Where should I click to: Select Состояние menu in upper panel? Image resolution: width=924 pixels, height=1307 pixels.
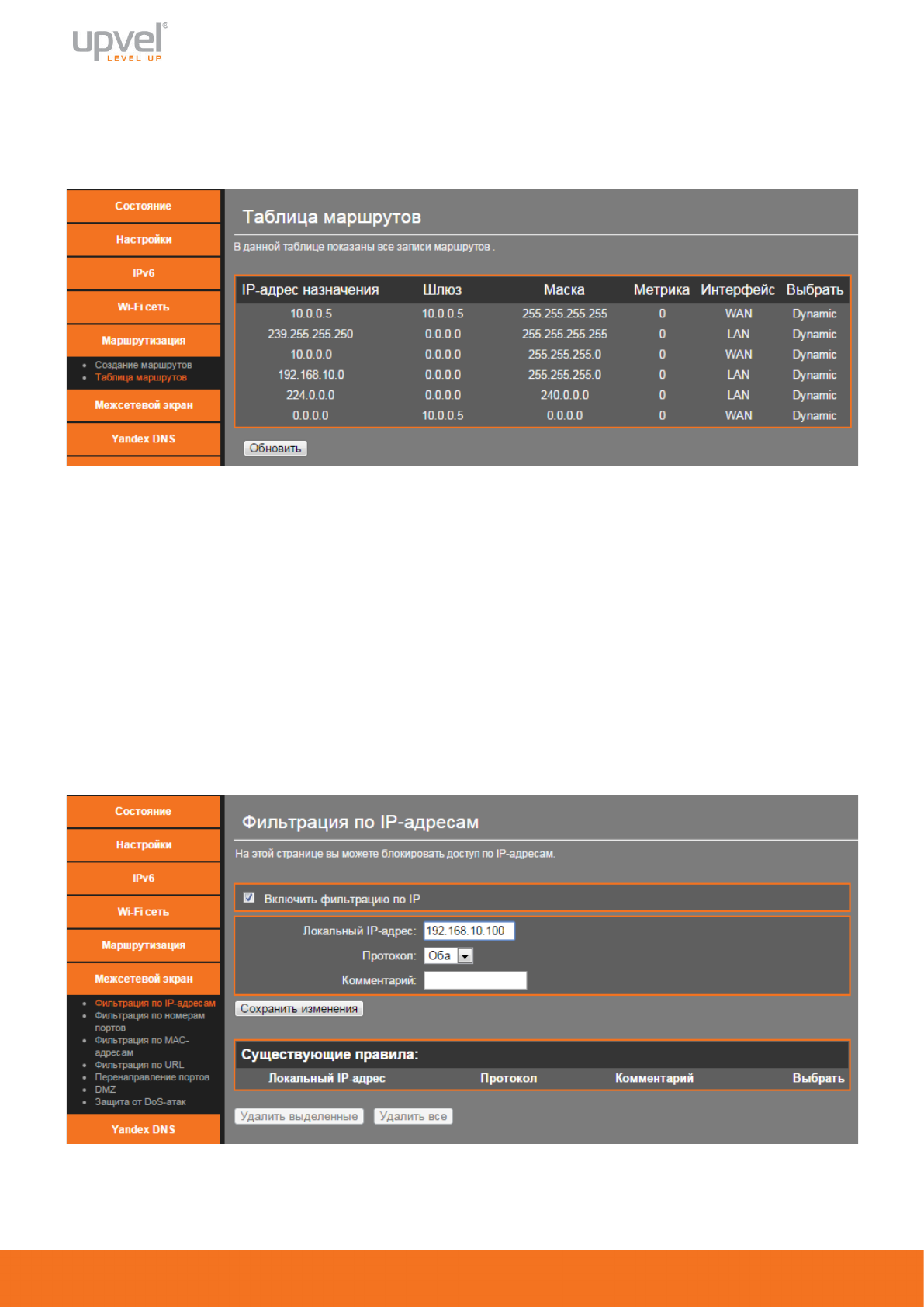tap(144, 206)
